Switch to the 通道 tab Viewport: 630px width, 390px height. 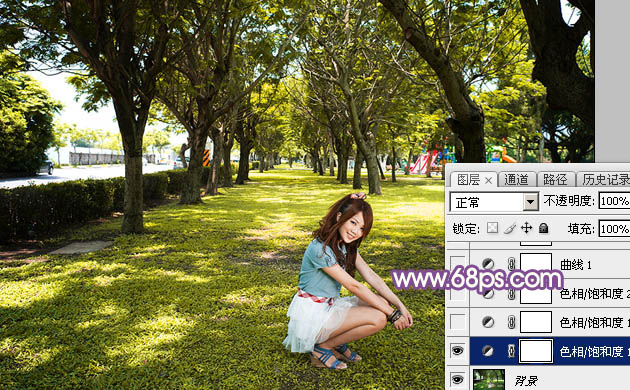coord(516,180)
